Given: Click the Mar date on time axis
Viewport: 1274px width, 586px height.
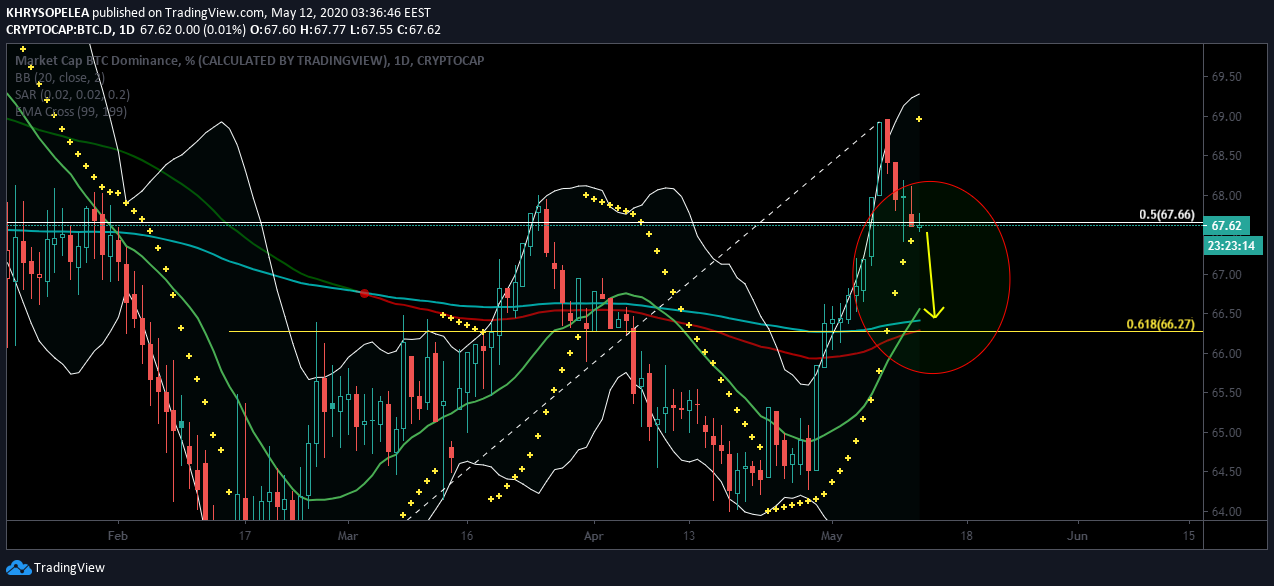Looking at the screenshot, I should coord(348,536).
